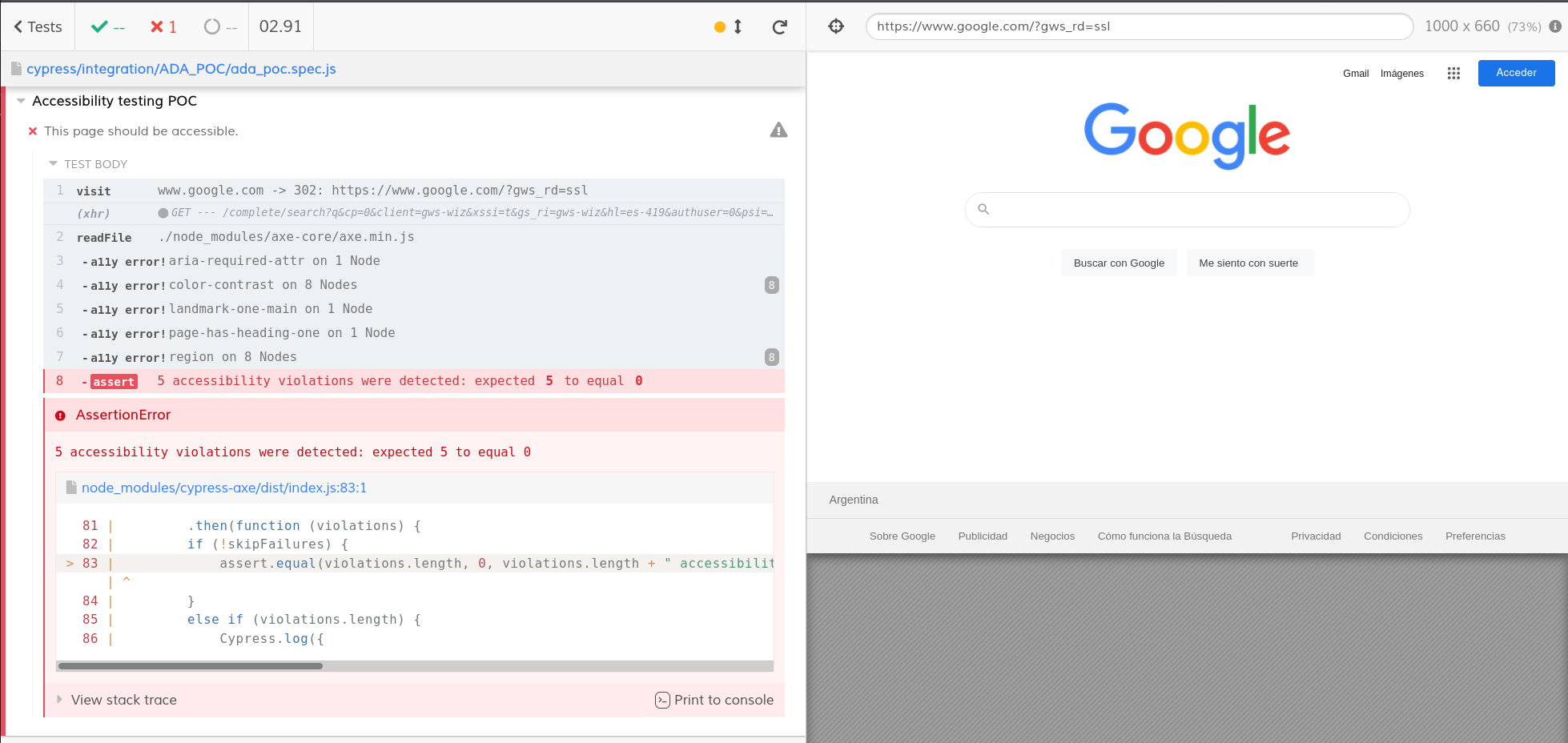The image size is (1568, 743).
Task: Click the Me siento con suerte button
Action: coord(1248,263)
